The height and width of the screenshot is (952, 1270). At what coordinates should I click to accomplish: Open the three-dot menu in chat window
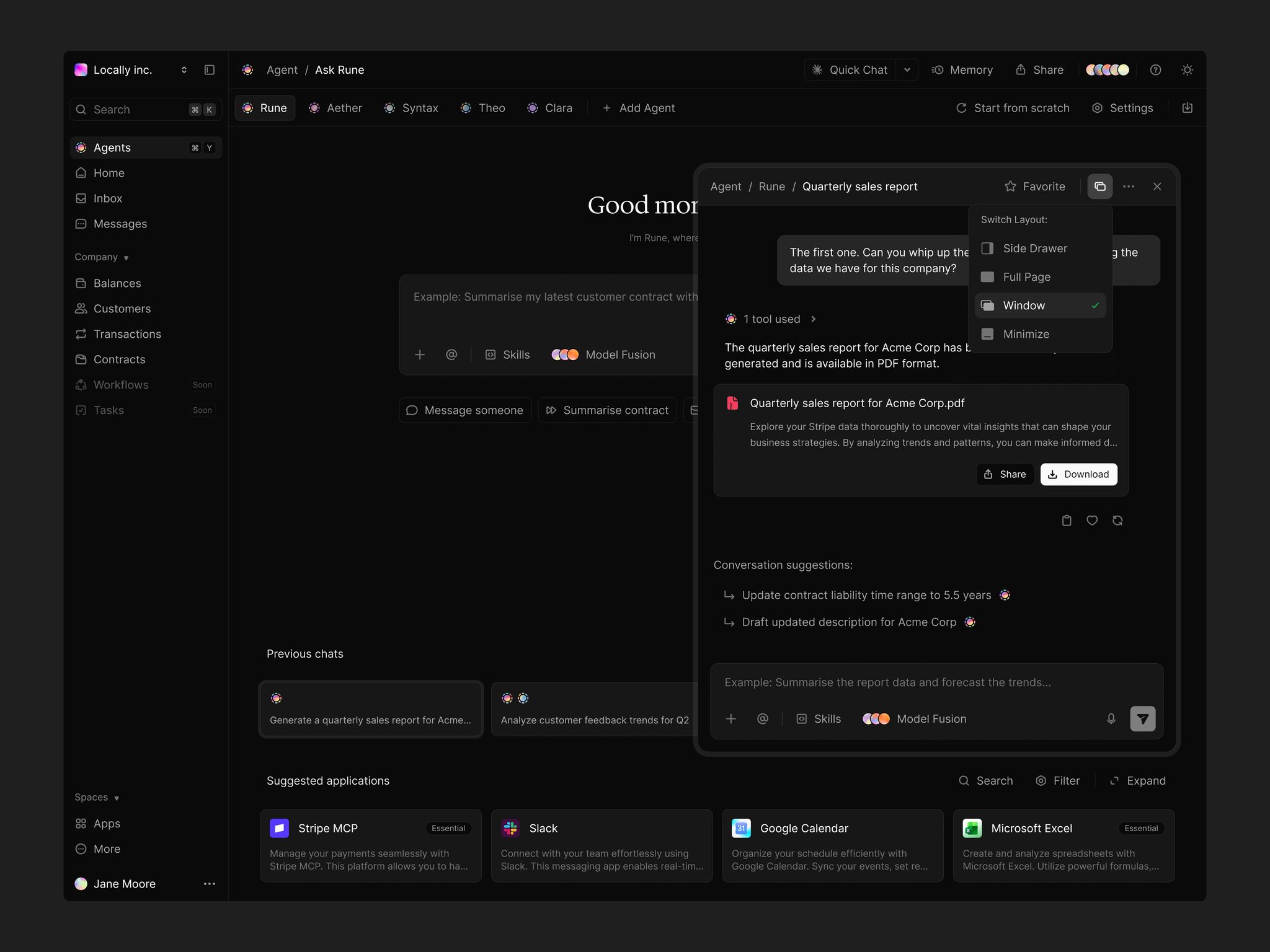click(1129, 187)
